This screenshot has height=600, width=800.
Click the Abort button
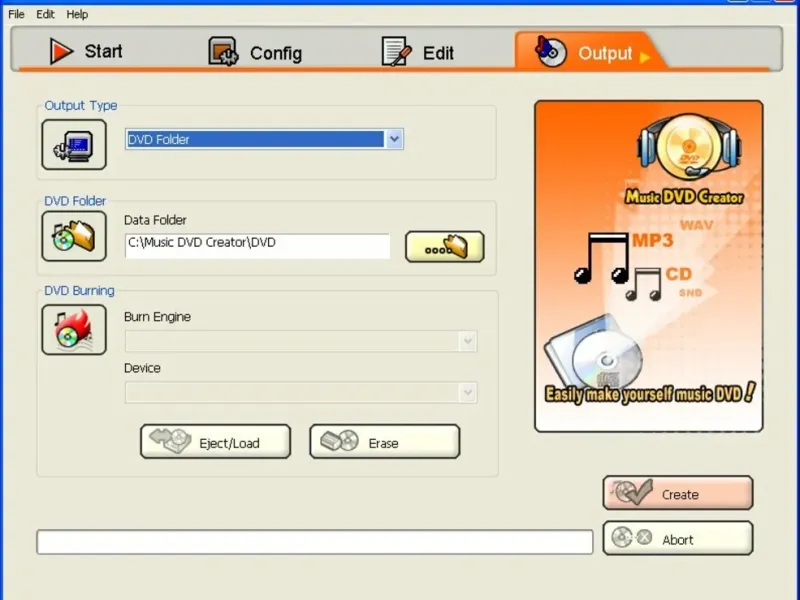tap(678, 538)
